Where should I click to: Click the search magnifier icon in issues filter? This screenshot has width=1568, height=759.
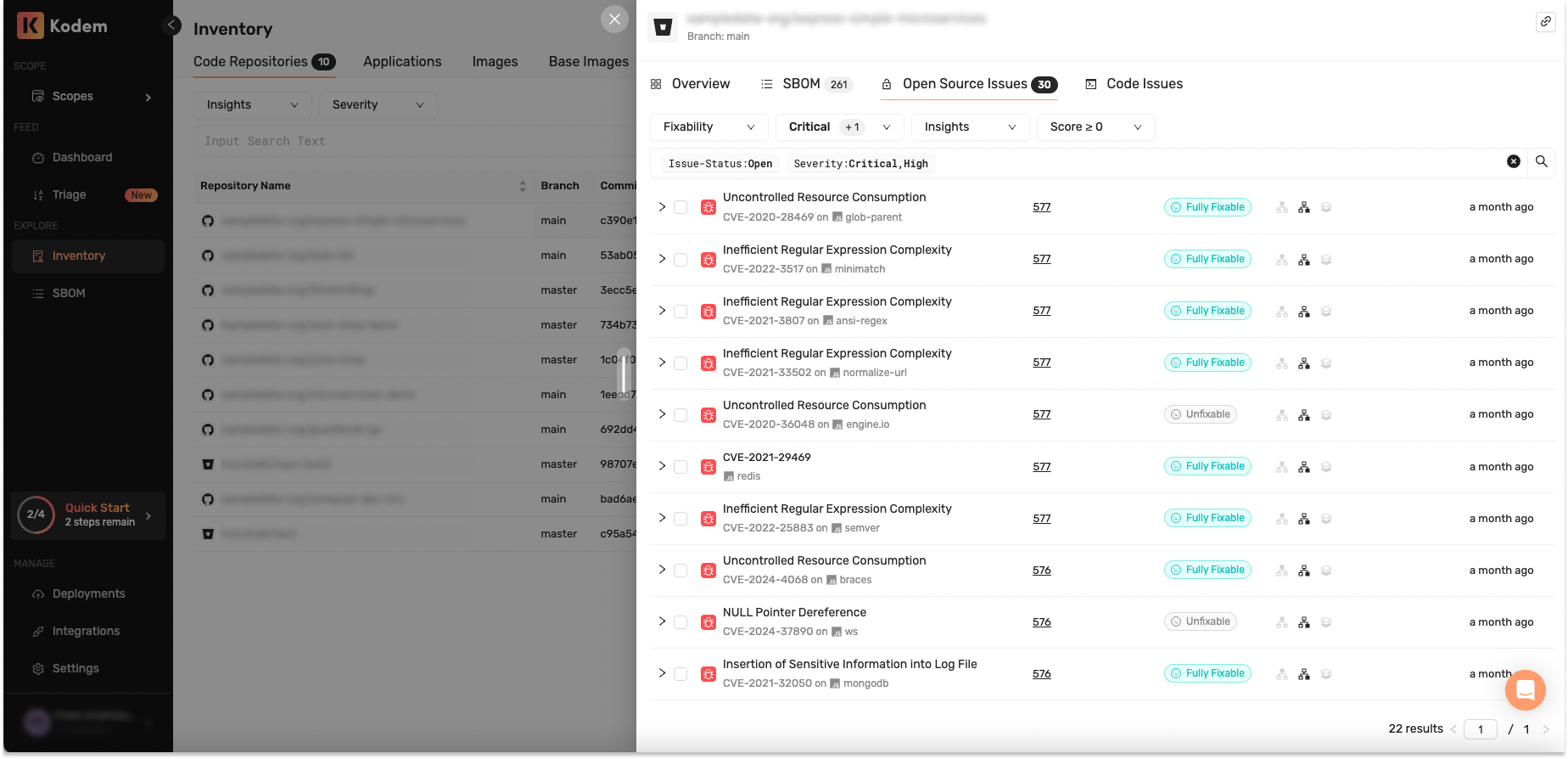[1542, 161]
